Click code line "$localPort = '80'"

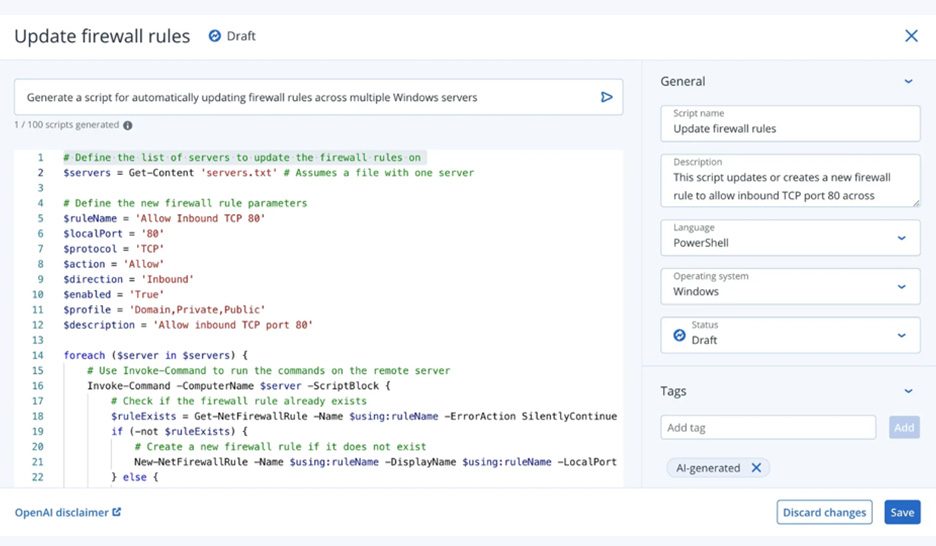(113, 233)
